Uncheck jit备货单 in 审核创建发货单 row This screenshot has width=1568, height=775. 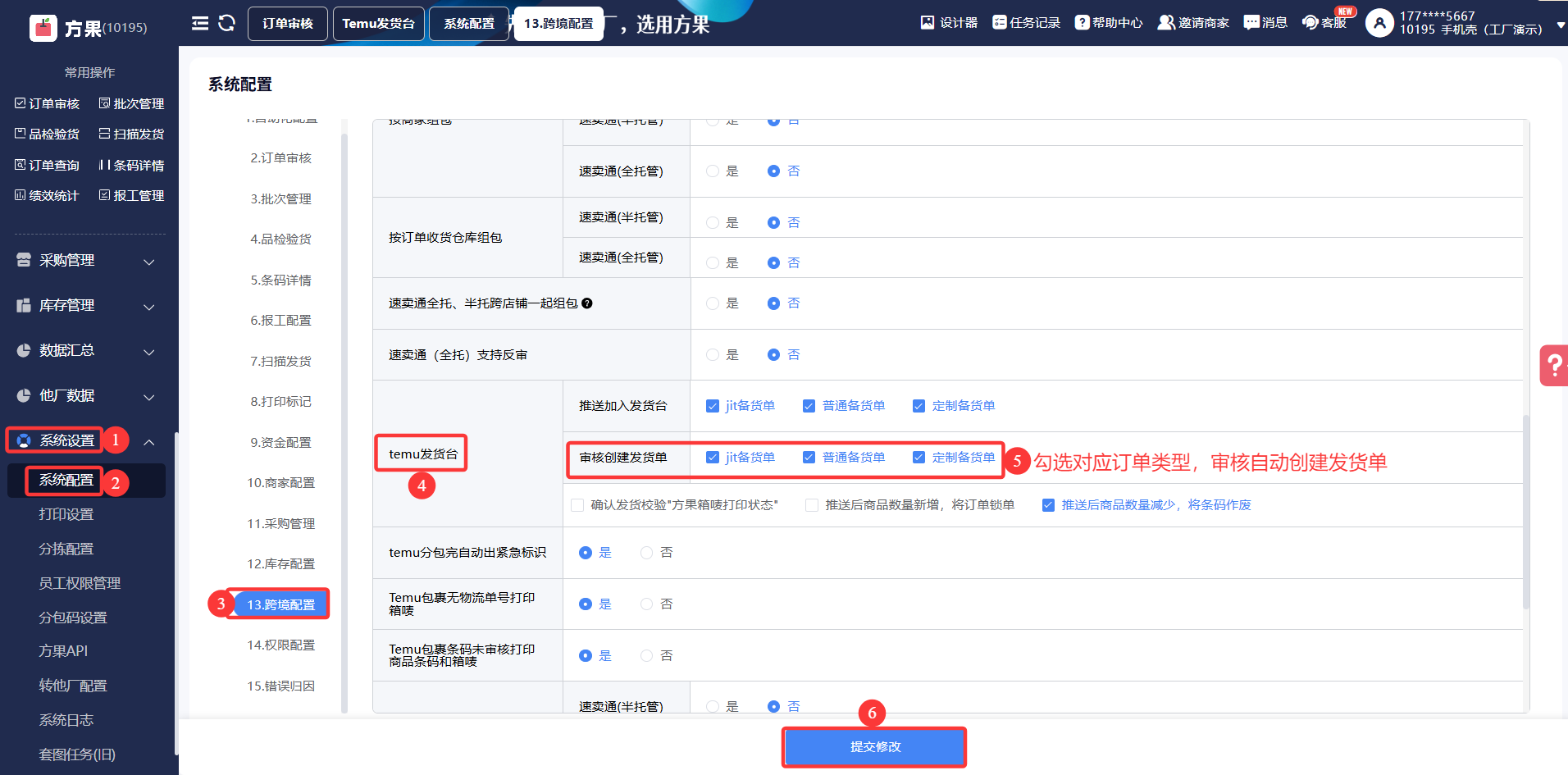click(x=713, y=458)
